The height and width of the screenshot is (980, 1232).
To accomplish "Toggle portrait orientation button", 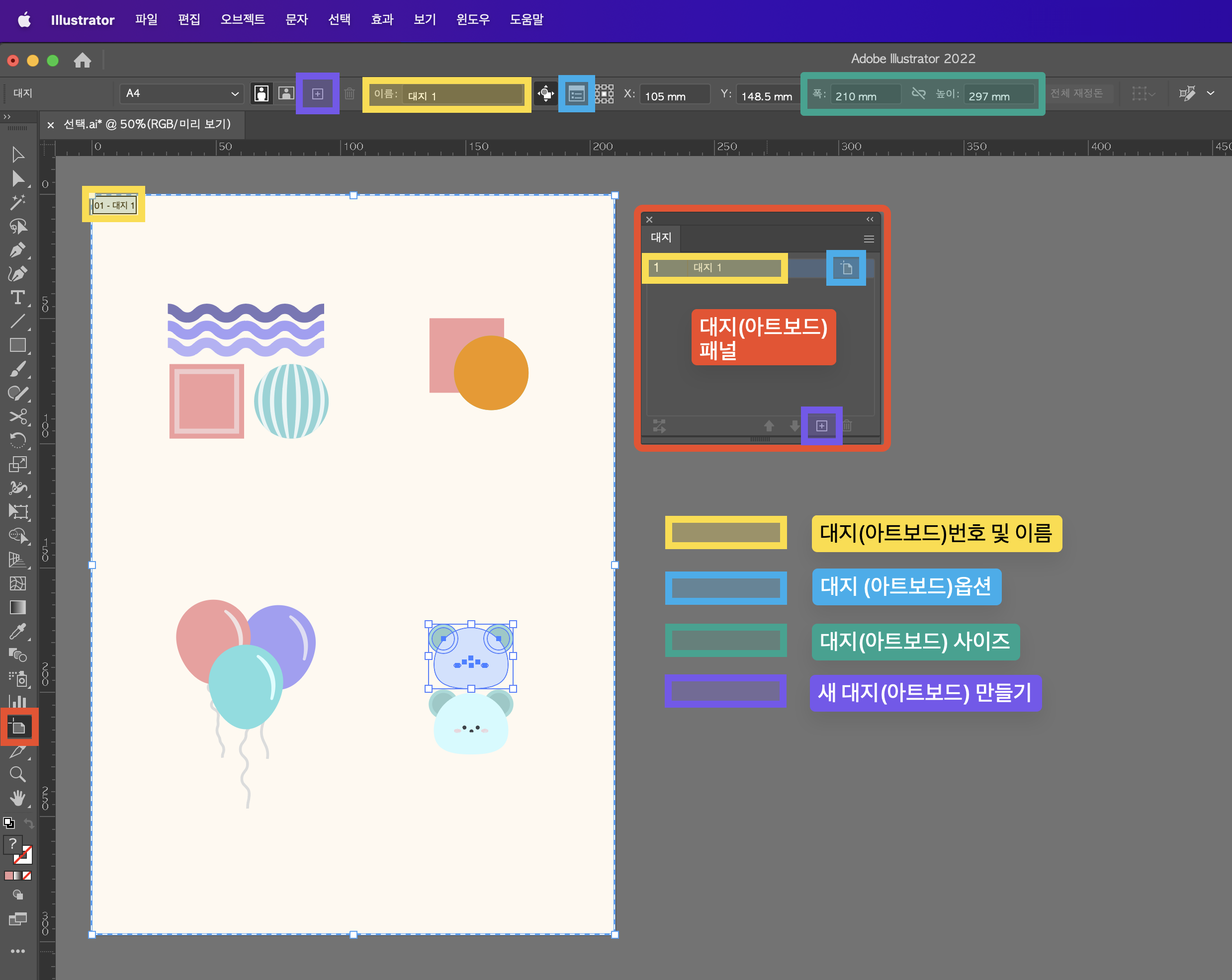I will (261, 93).
